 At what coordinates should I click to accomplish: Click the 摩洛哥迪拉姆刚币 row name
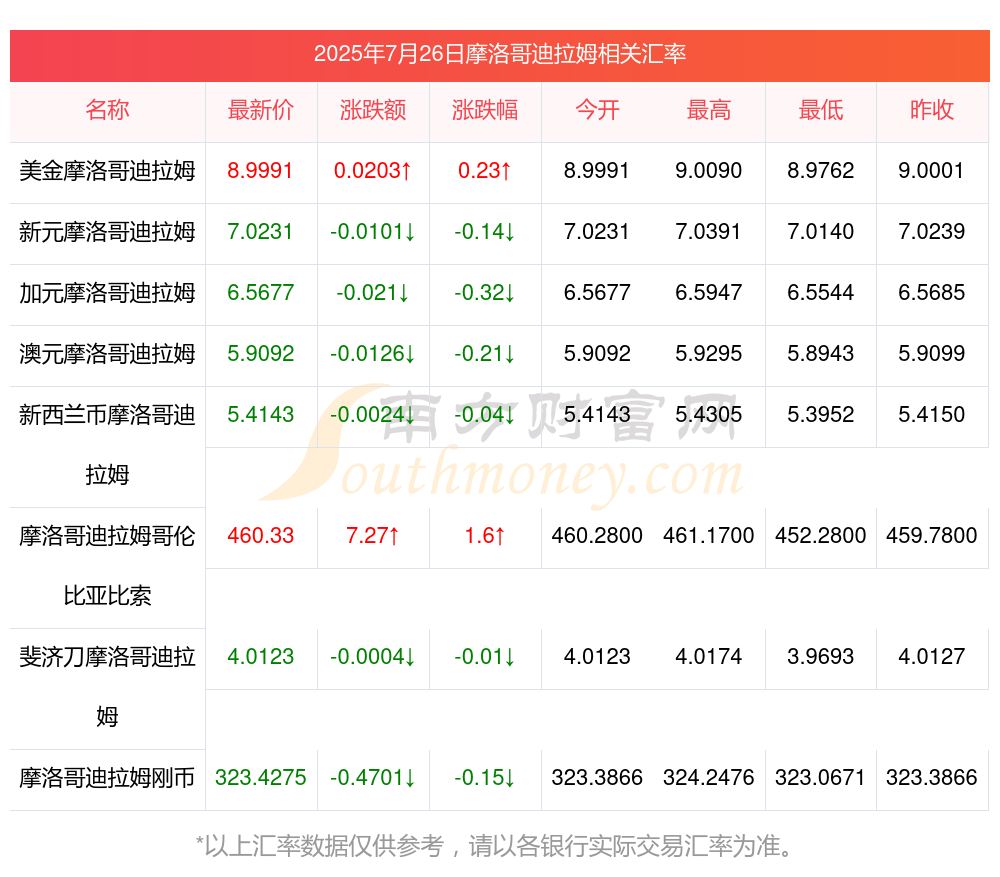[107, 778]
